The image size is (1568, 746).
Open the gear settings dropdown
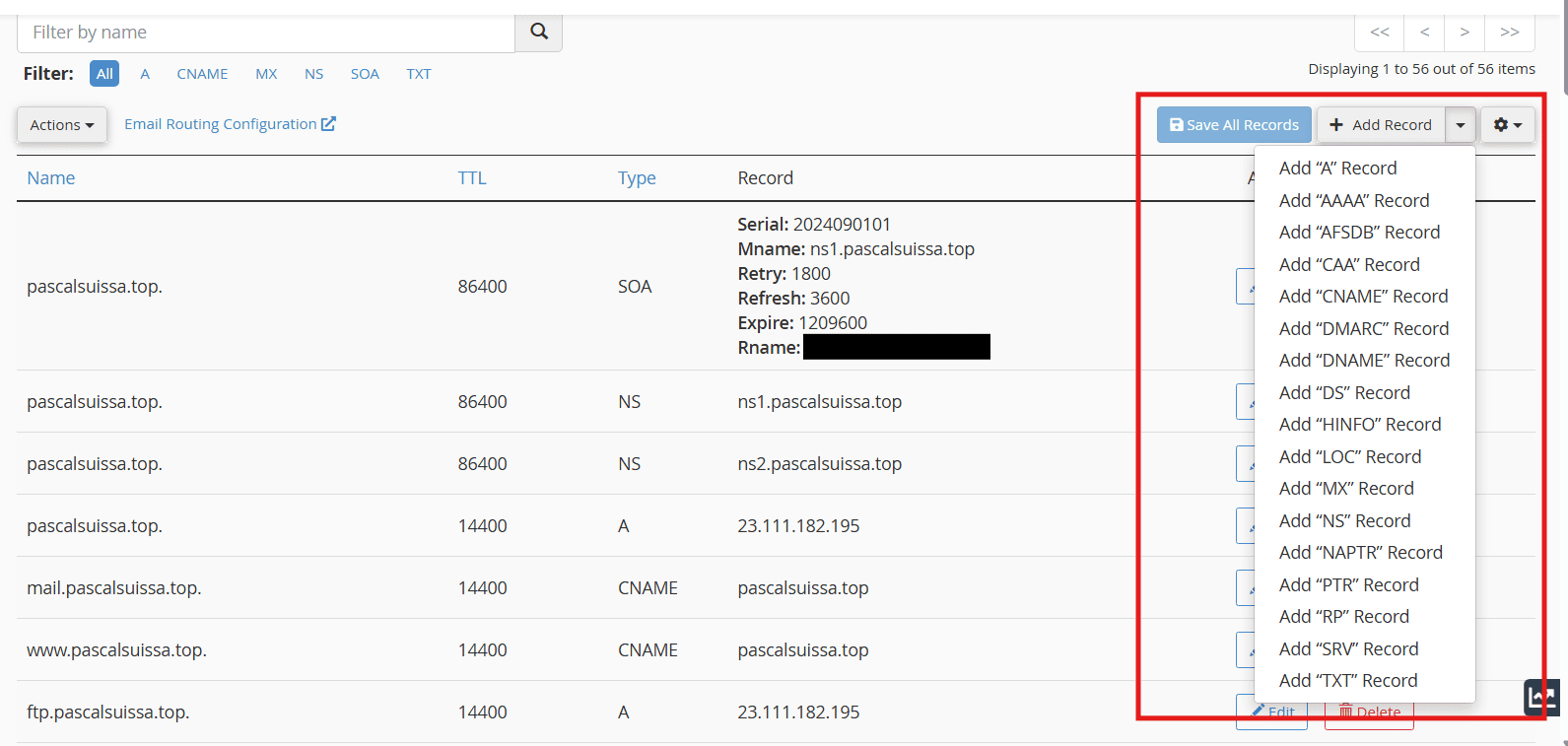(x=1508, y=125)
